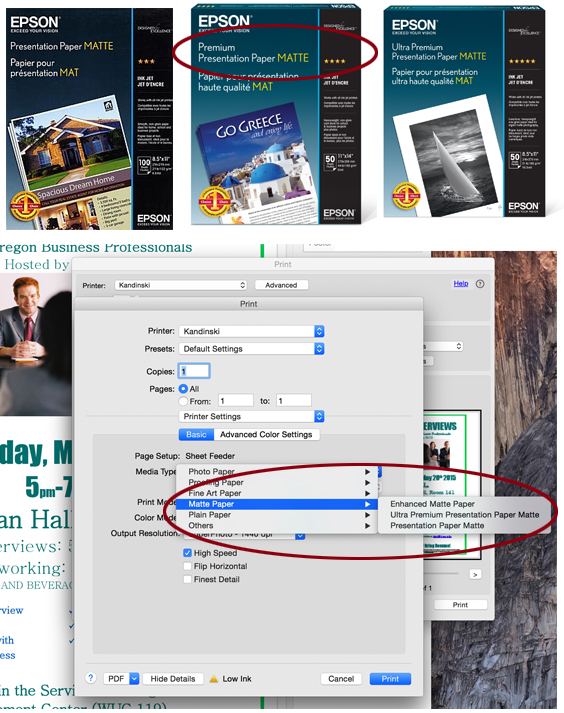Open the PDF dropdown menu
The width and height of the screenshot is (564, 713).
[x=121, y=678]
